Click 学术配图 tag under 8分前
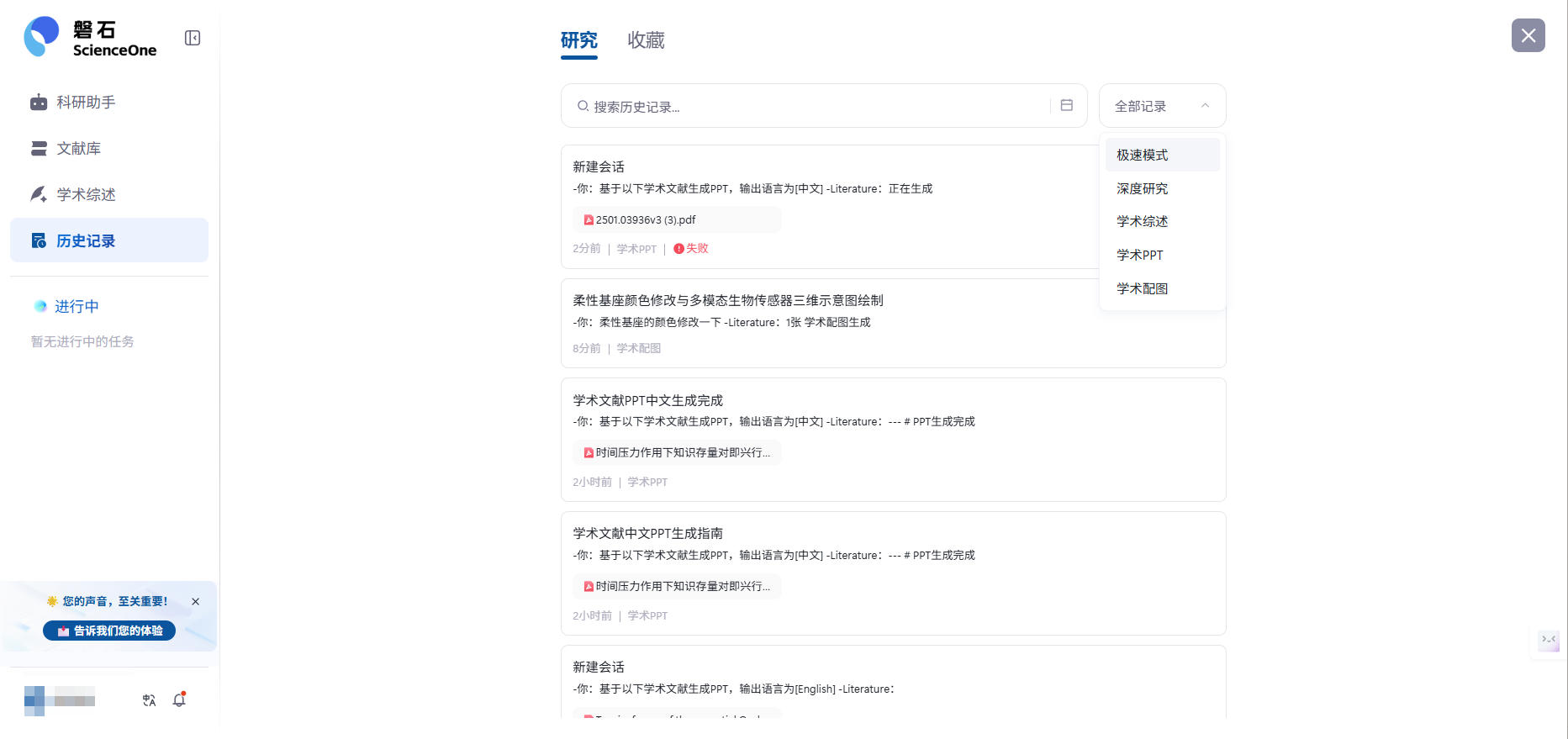 tap(639, 348)
